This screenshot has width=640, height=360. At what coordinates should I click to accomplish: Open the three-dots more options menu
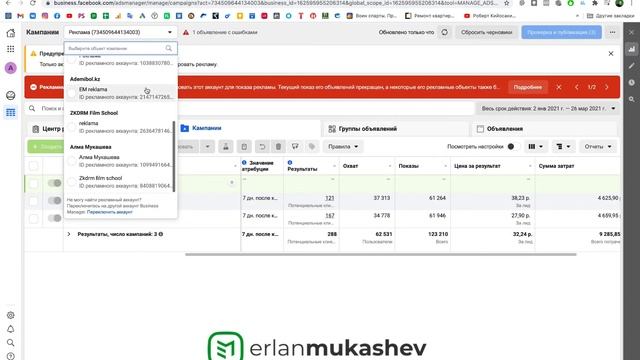[x=612, y=32]
